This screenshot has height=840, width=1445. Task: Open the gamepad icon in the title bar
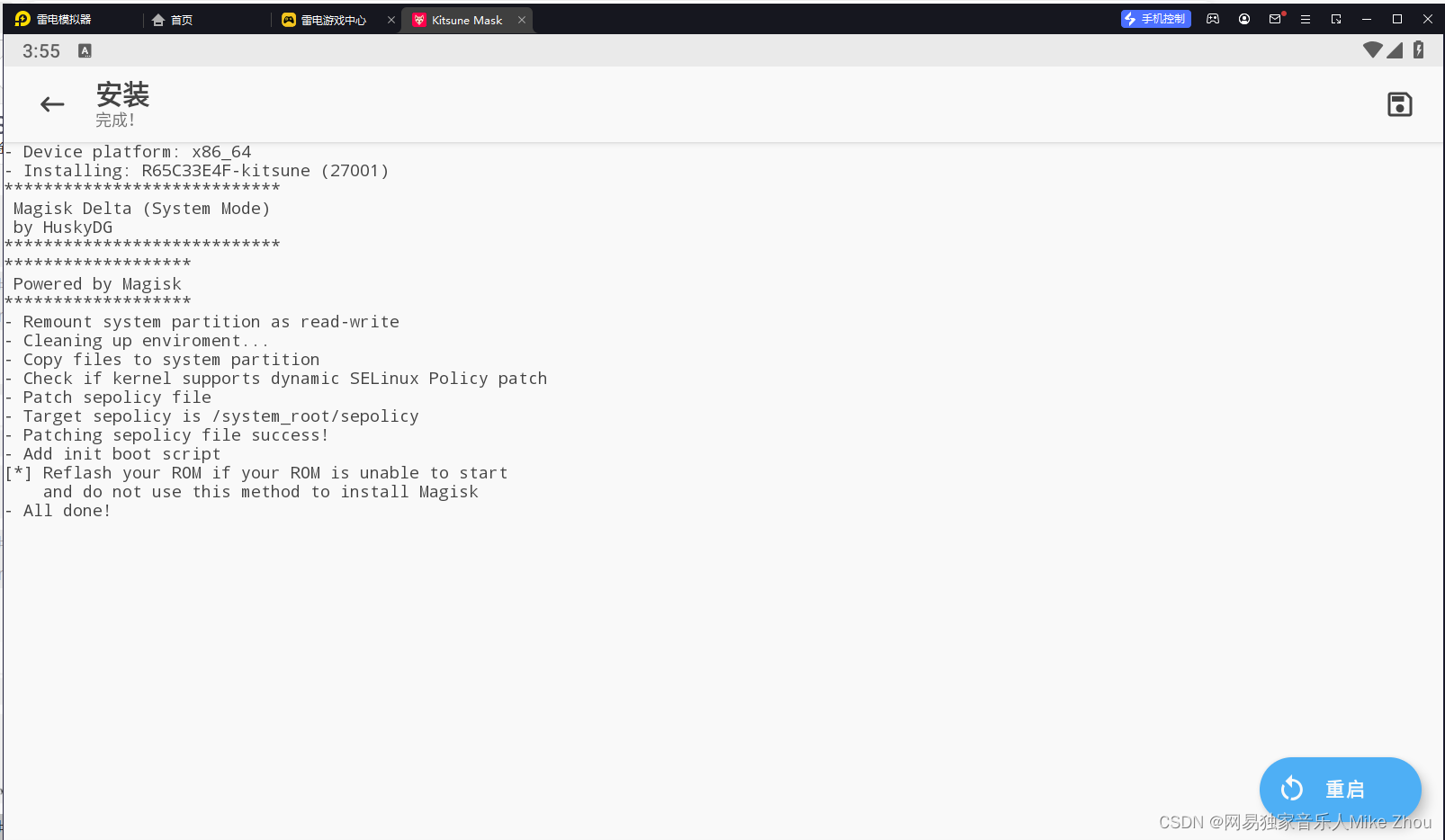1213,19
